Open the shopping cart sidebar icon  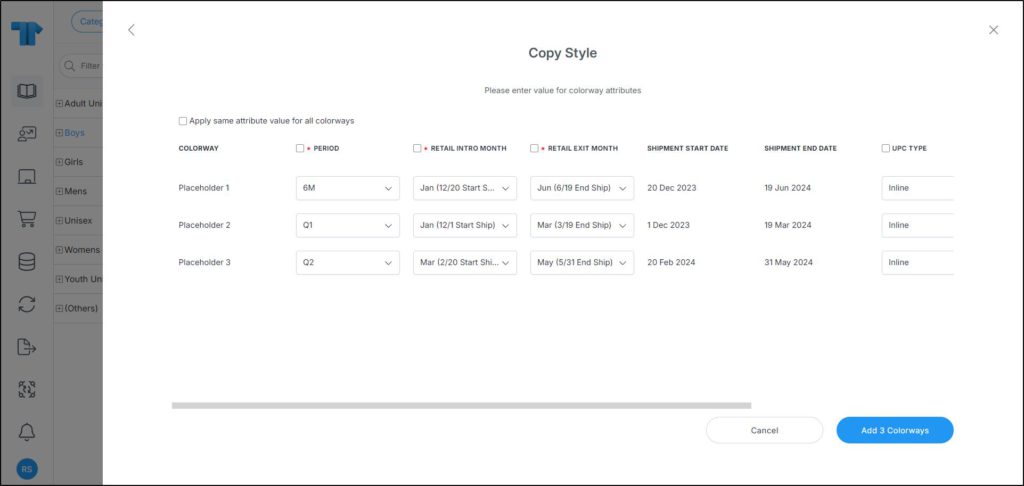[x=27, y=219]
